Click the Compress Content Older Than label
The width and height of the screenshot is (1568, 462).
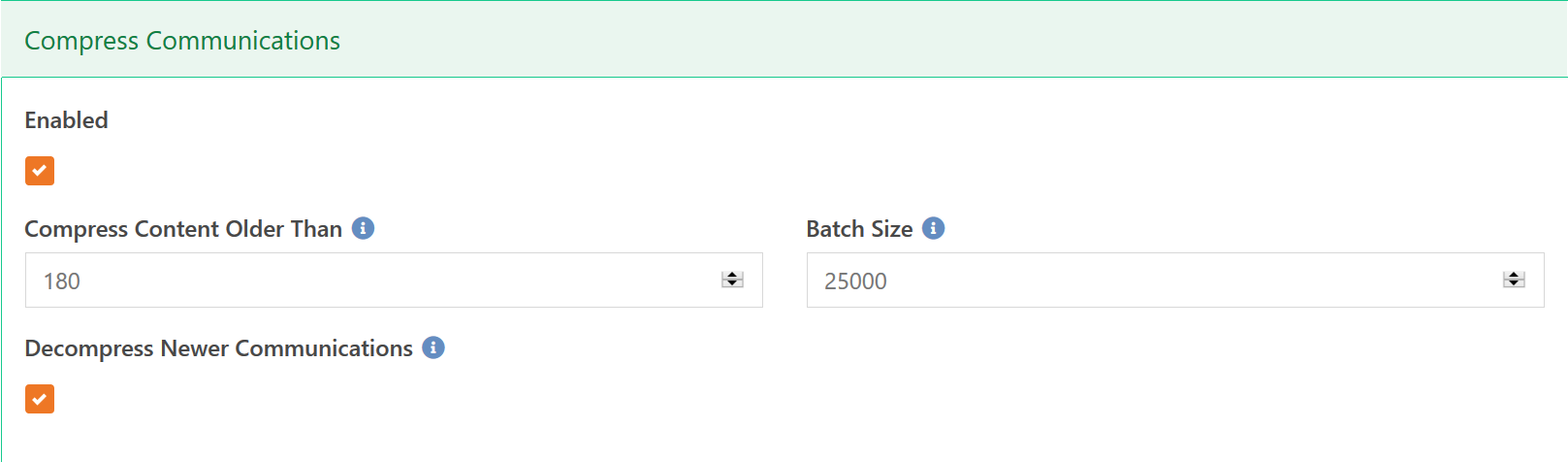183,229
